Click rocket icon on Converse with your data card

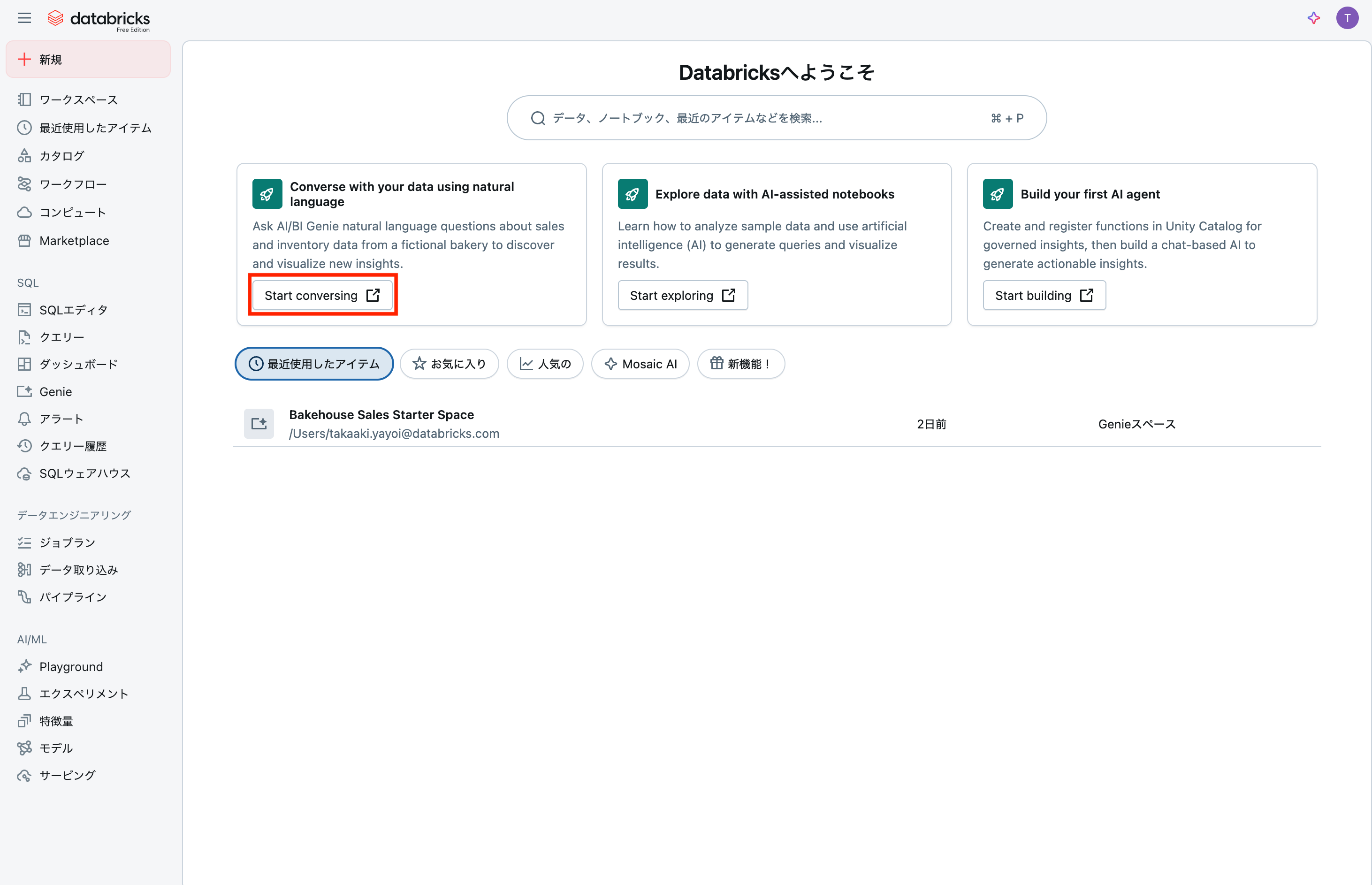tap(267, 194)
